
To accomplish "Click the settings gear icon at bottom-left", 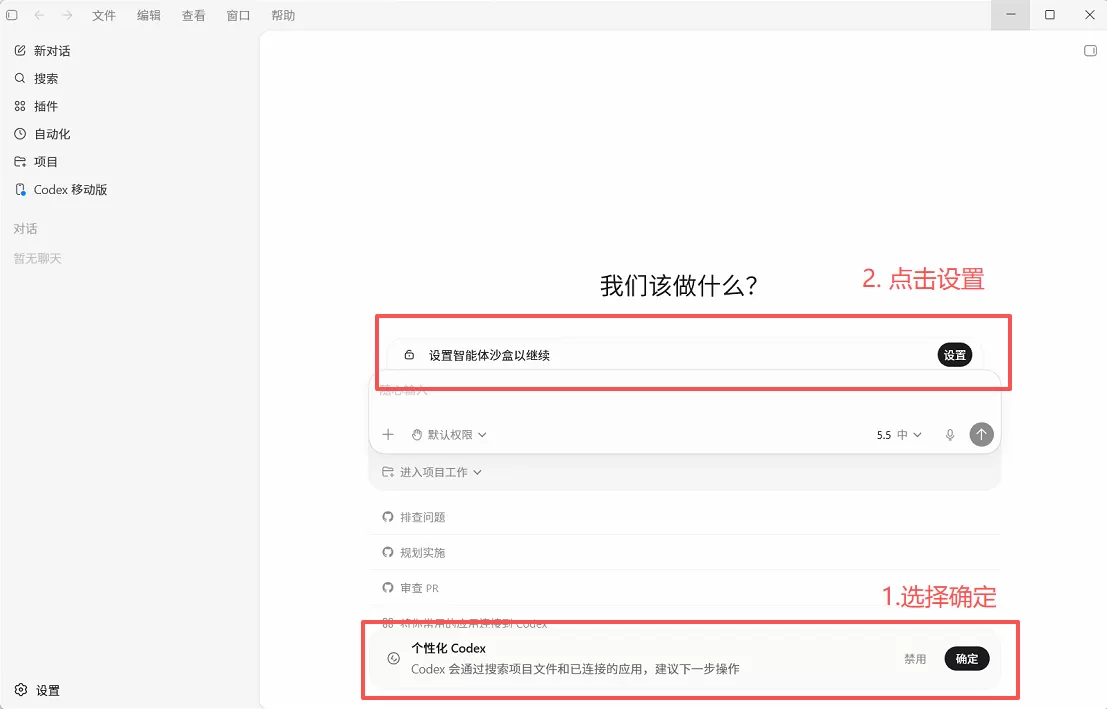I will coord(21,690).
